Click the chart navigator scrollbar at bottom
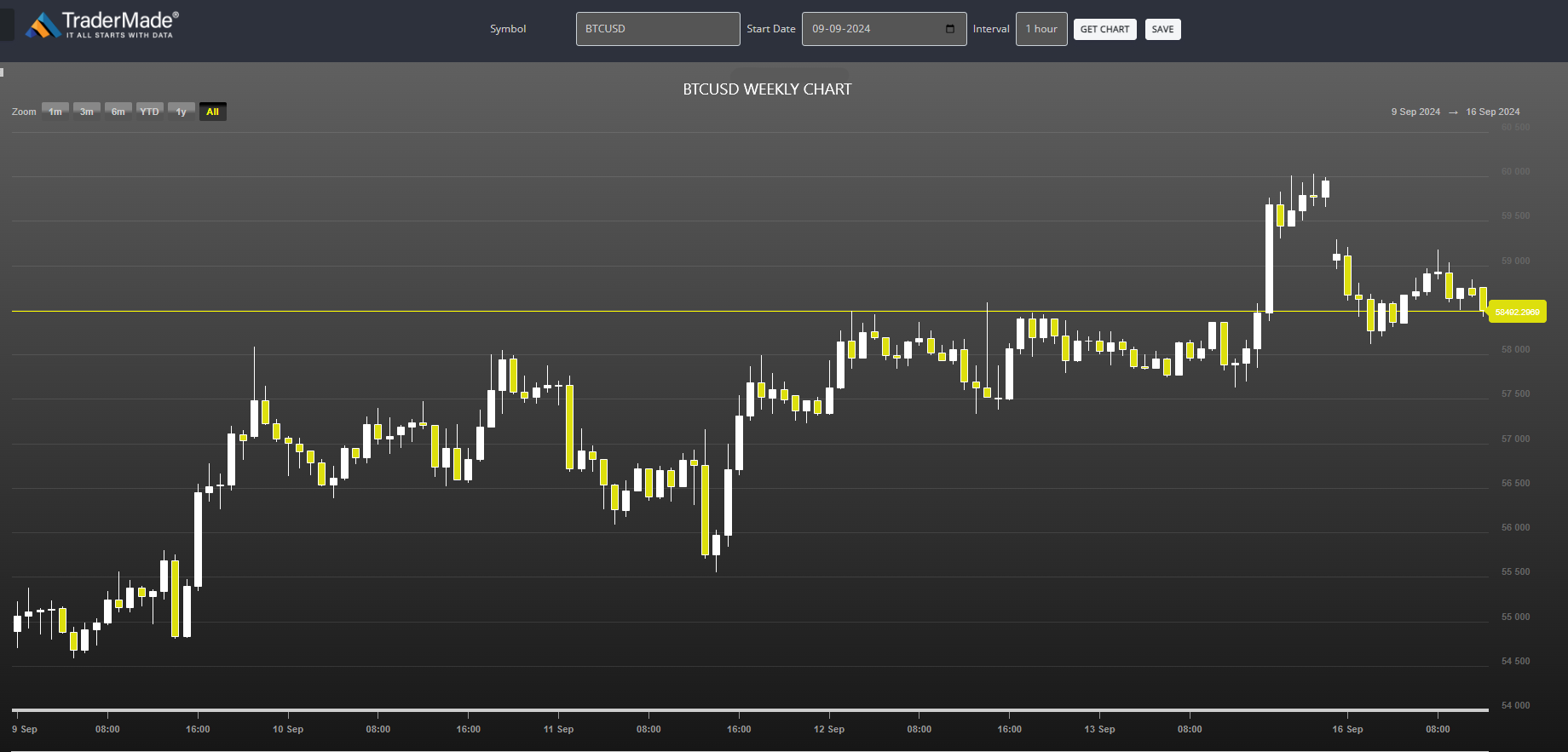This screenshot has height=752, width=1568. click(750, 709)
